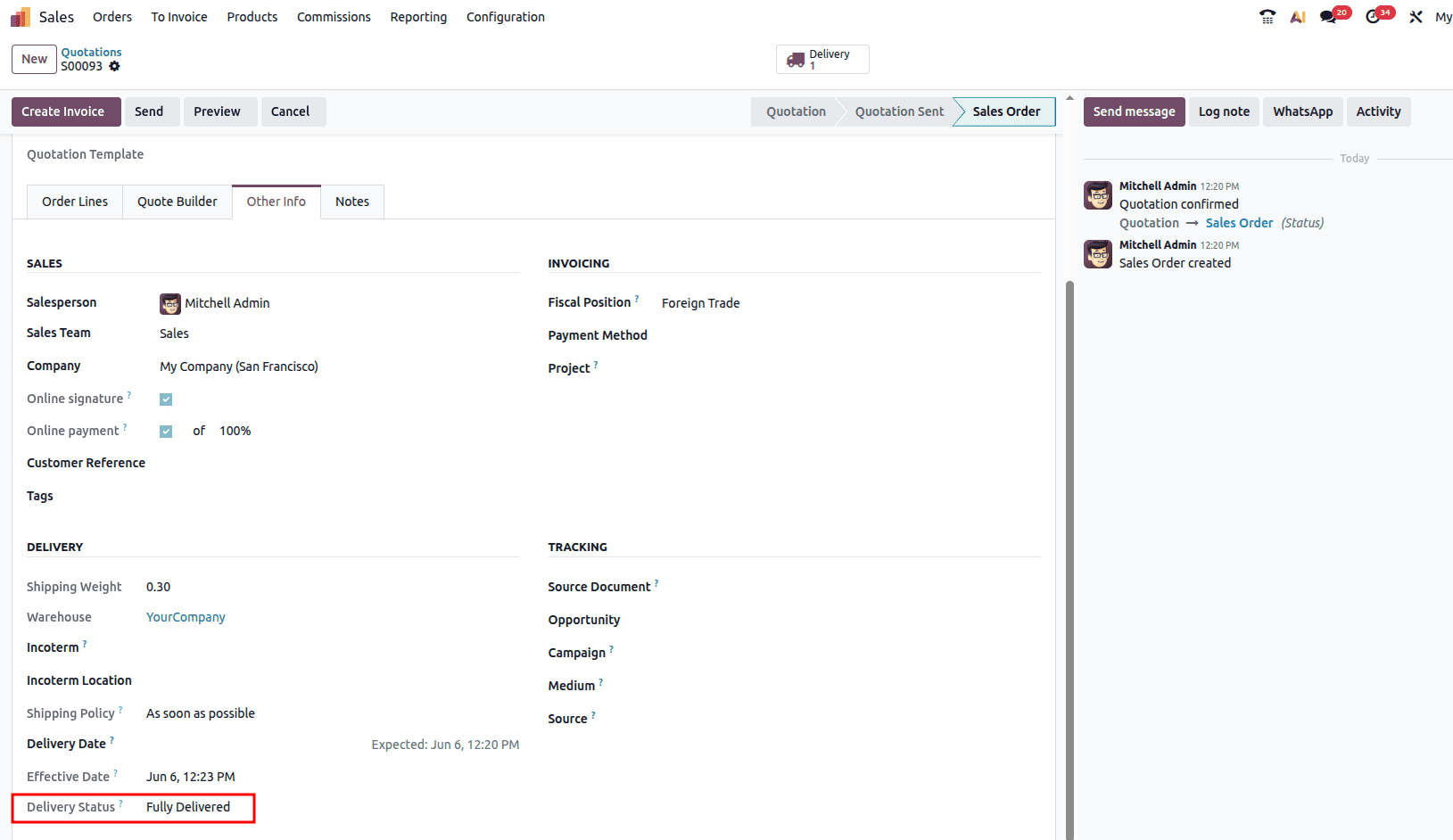The height and width of the screenshot is (840, 1453).
Task: Open the VoIP phone icon
Action: [1267, 17]
